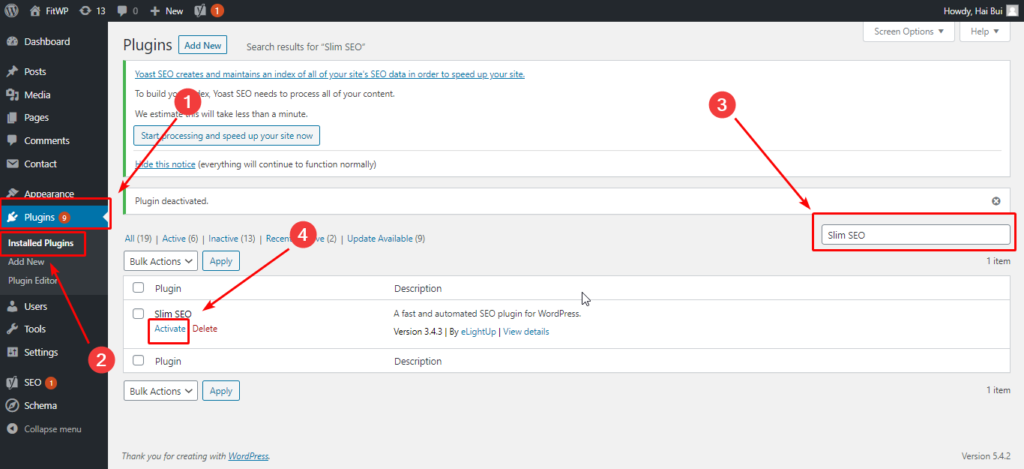Image resolution: width=1024 pixels, height=469 pixels.
Task: Open Users in the sidebar
Action: [x=35, y=306]
